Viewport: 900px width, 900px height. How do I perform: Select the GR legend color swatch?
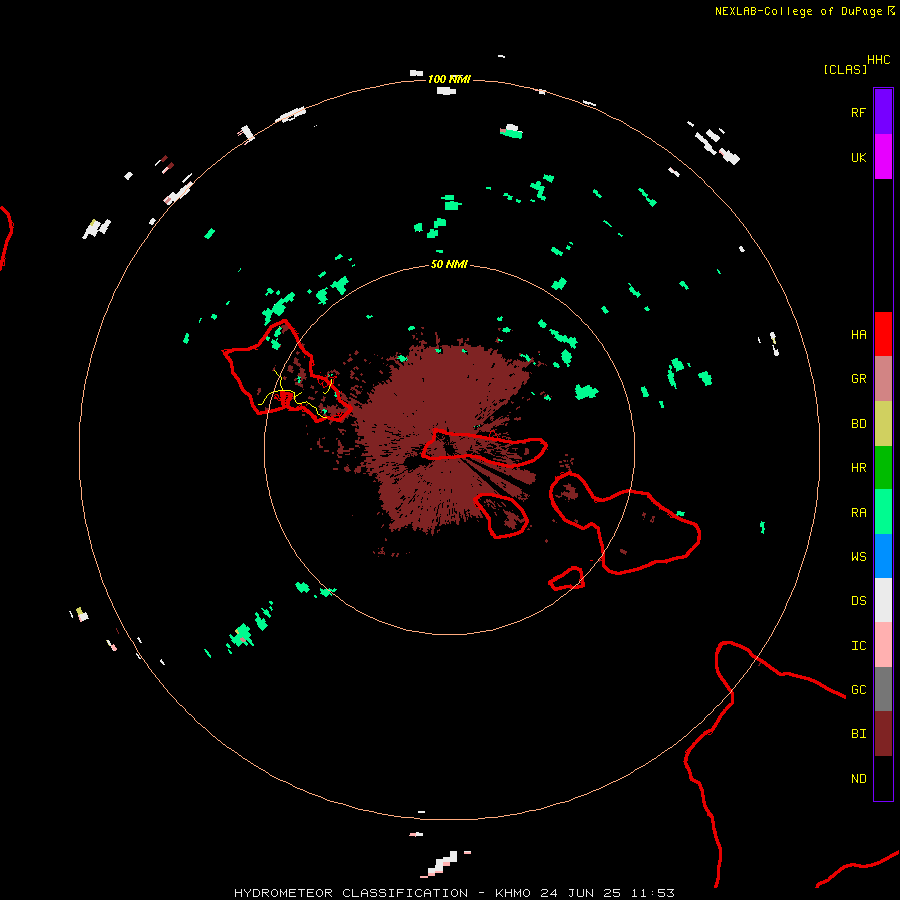883,379
